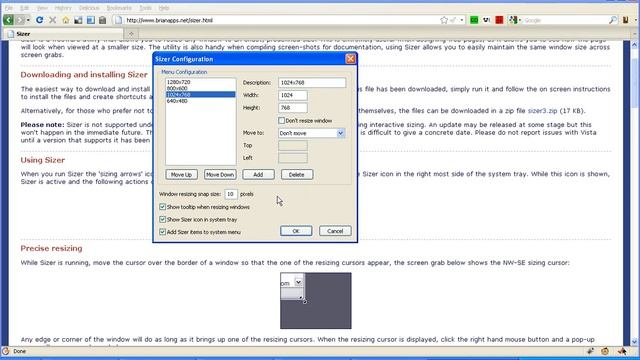640x360 pixels.
Task: Click the Width field showing 1024
Action: coord(293,95)
